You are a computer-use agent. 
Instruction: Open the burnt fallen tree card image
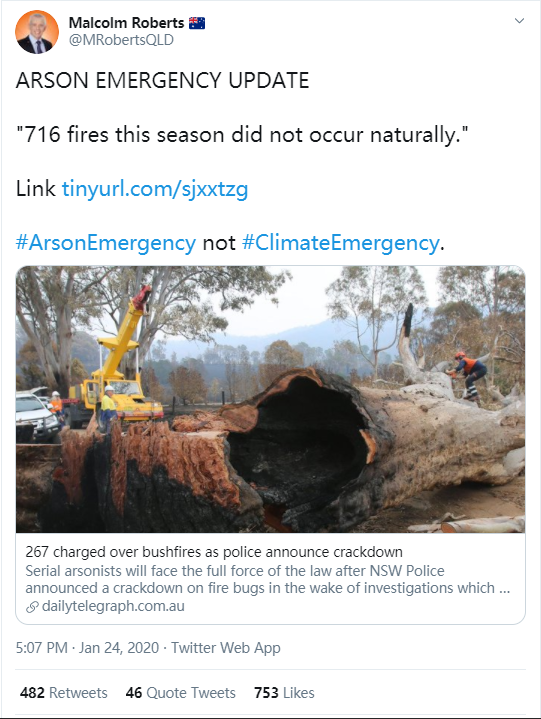coord(270,399)
